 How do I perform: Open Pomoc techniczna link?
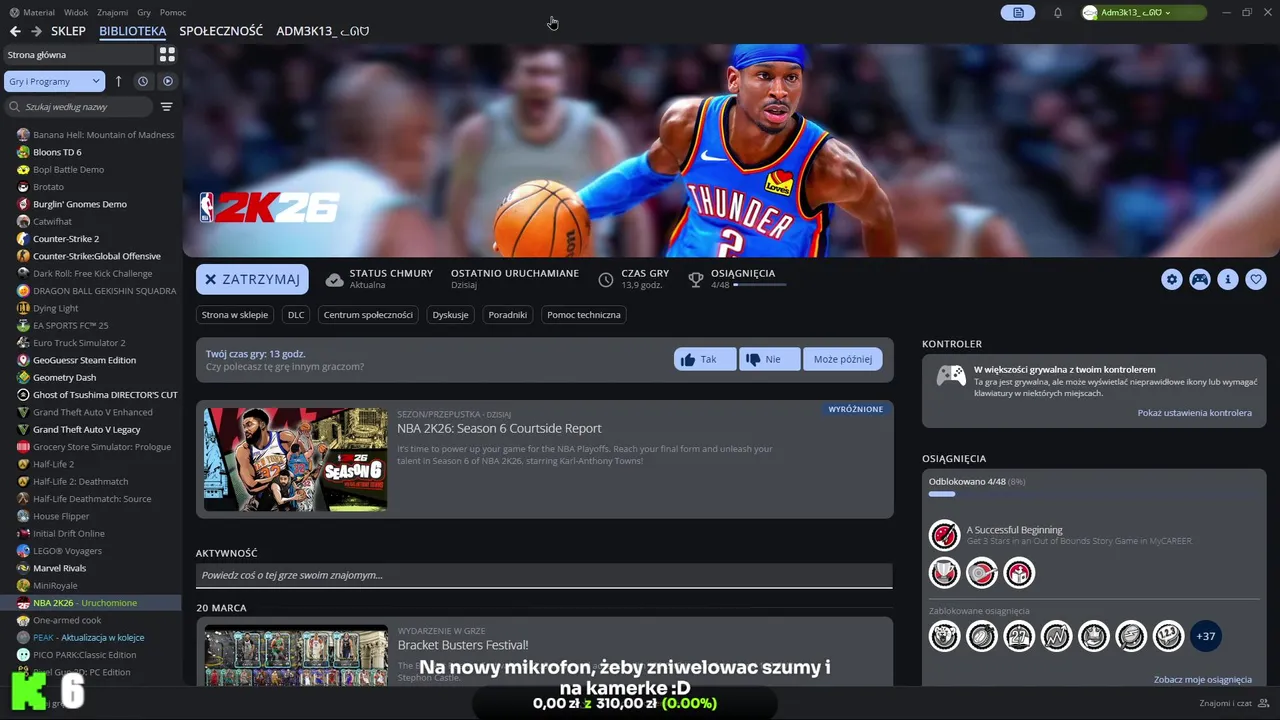pos(584,315)
